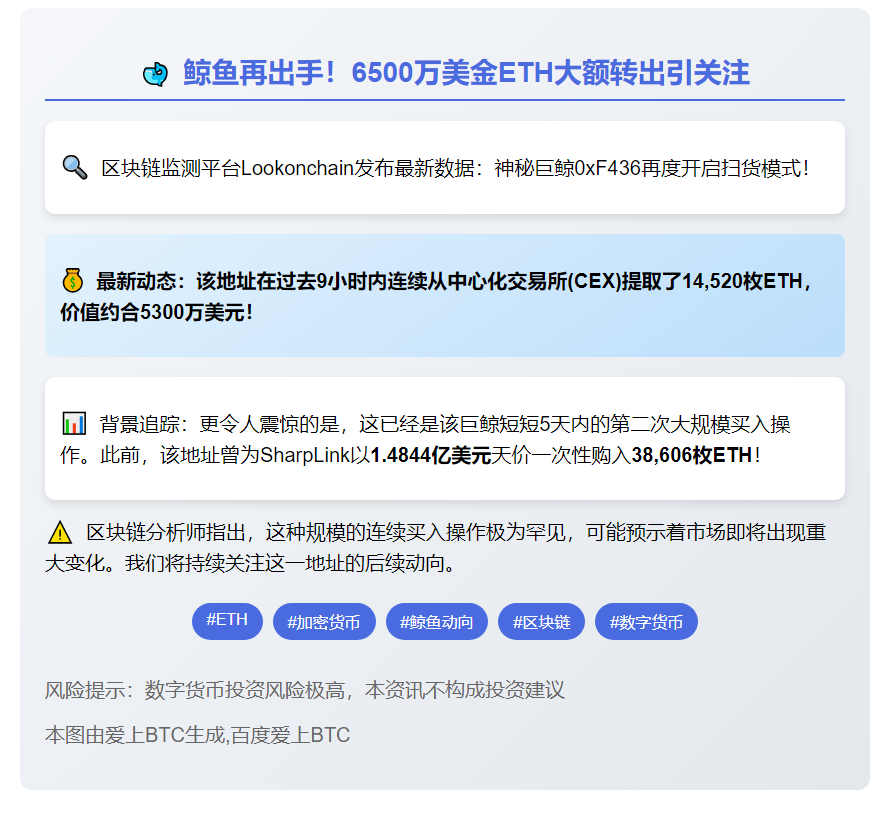Open the #鲸鱼动向 tag
Viewport: 890px width, 821px height.
[x=436, y=622]
